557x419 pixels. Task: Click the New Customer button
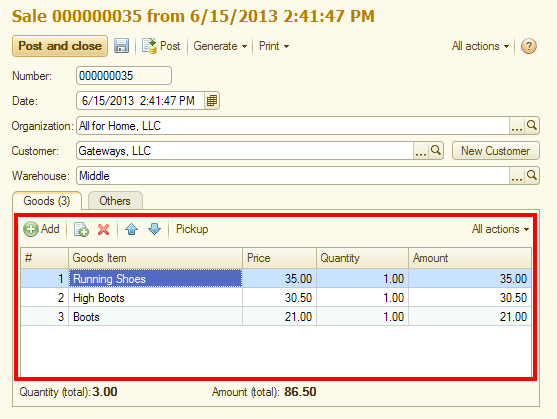point(496,151)
